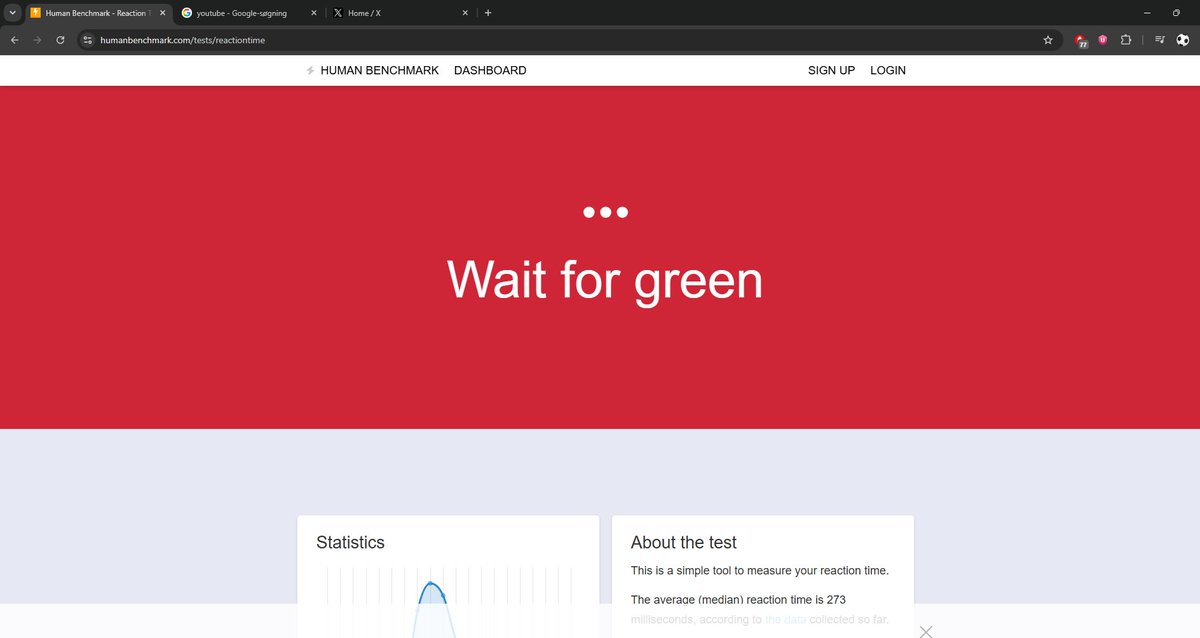
Task: Click the 'About the test' heading
Action: (683, 542)
